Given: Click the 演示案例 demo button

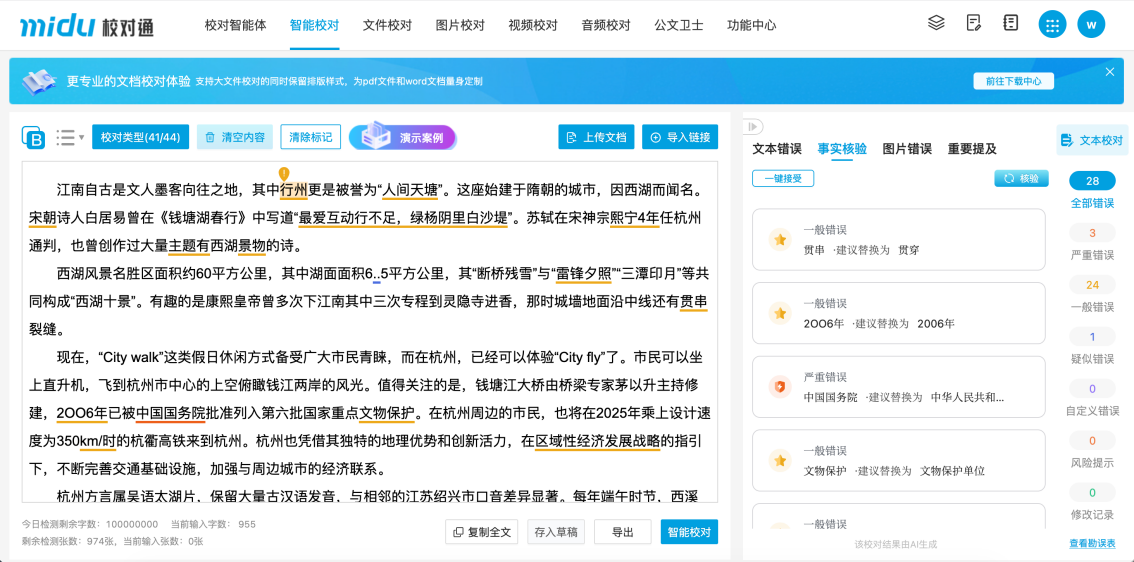Looking at the screenshot, I should [x=403, y=138].
